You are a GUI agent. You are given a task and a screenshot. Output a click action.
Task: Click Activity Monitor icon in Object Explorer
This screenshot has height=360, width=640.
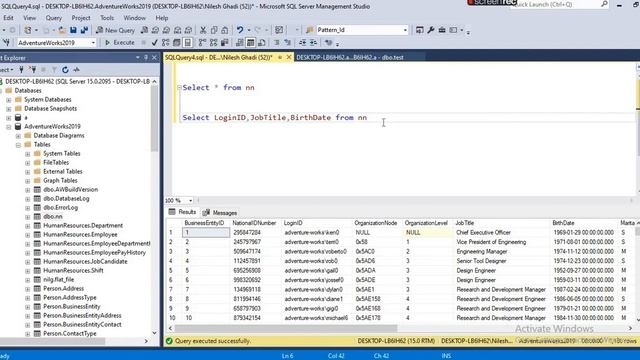pyautogui.click(x=76, y=70)
